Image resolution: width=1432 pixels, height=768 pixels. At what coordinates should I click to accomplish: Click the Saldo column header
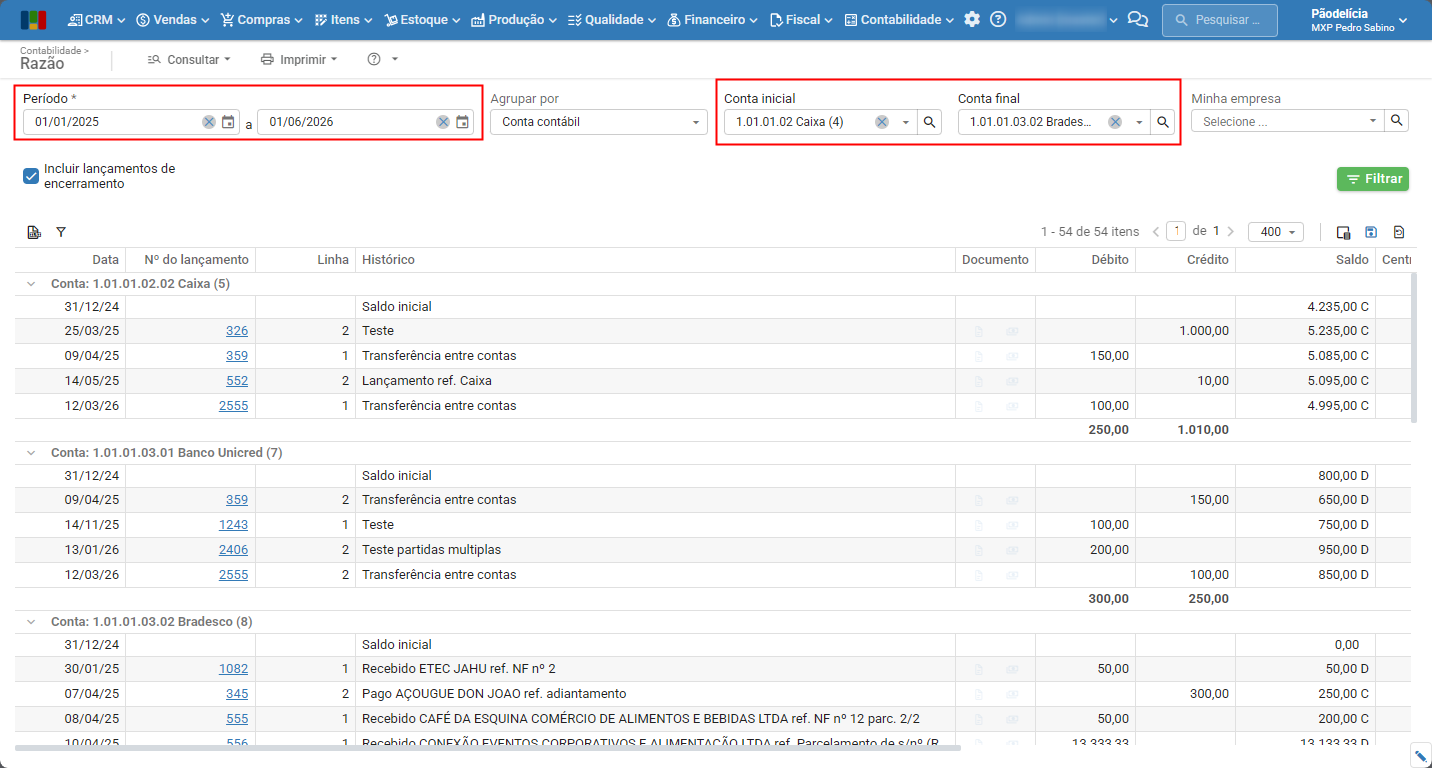[x=1305, y=260]
